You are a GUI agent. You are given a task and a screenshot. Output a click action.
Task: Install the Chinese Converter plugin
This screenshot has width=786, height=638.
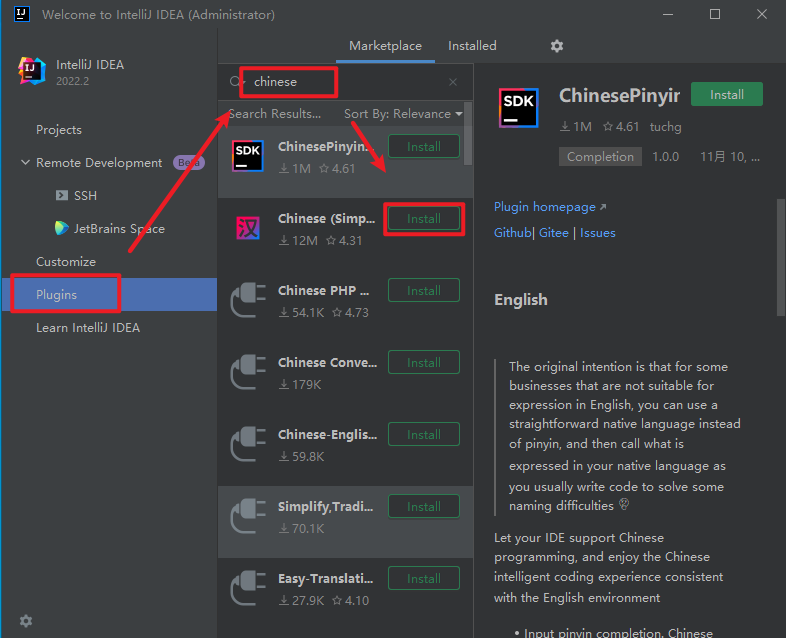[424, 363]
